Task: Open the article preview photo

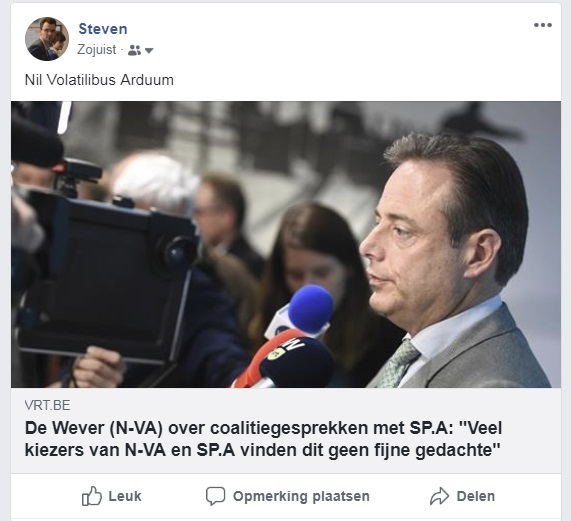Action: pyautogui.click(x=286, y=244)
